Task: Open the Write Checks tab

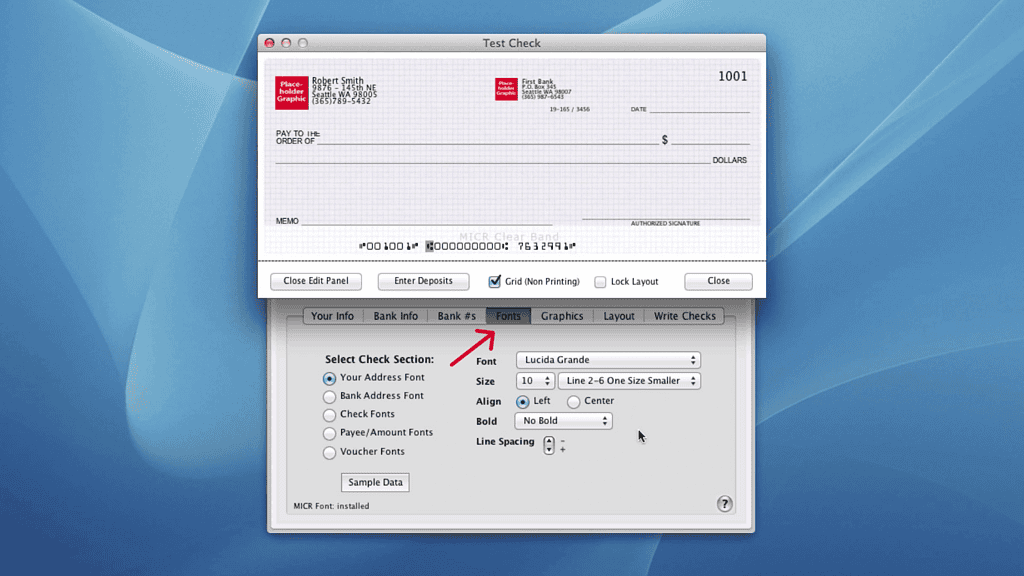Action: 685,316
